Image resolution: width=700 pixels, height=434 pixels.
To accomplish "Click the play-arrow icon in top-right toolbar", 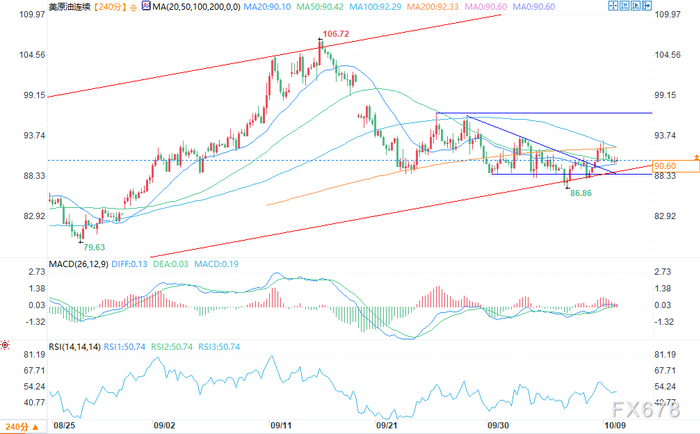I will [x=636, y=6].
